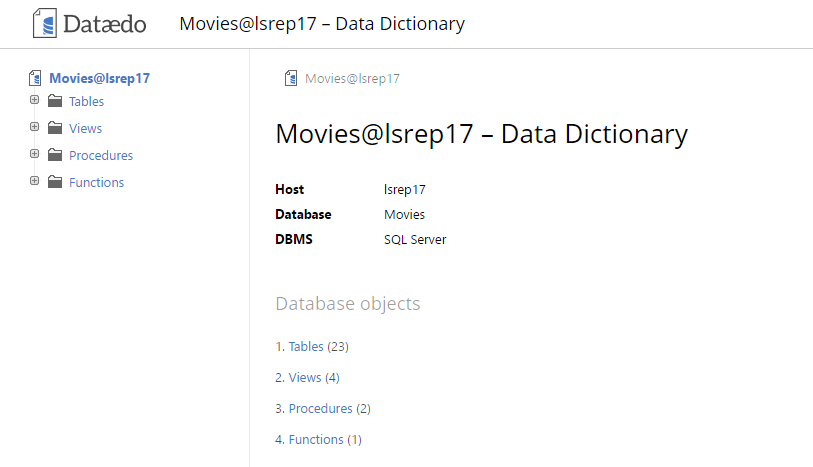Open the Functions (1) link under Database objects
Image resolution: width=813 pixels, height=467 pixels.
coord(316,440)
